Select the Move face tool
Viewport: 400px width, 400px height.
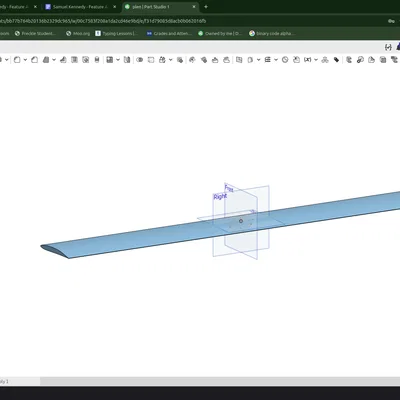[226, 60]
